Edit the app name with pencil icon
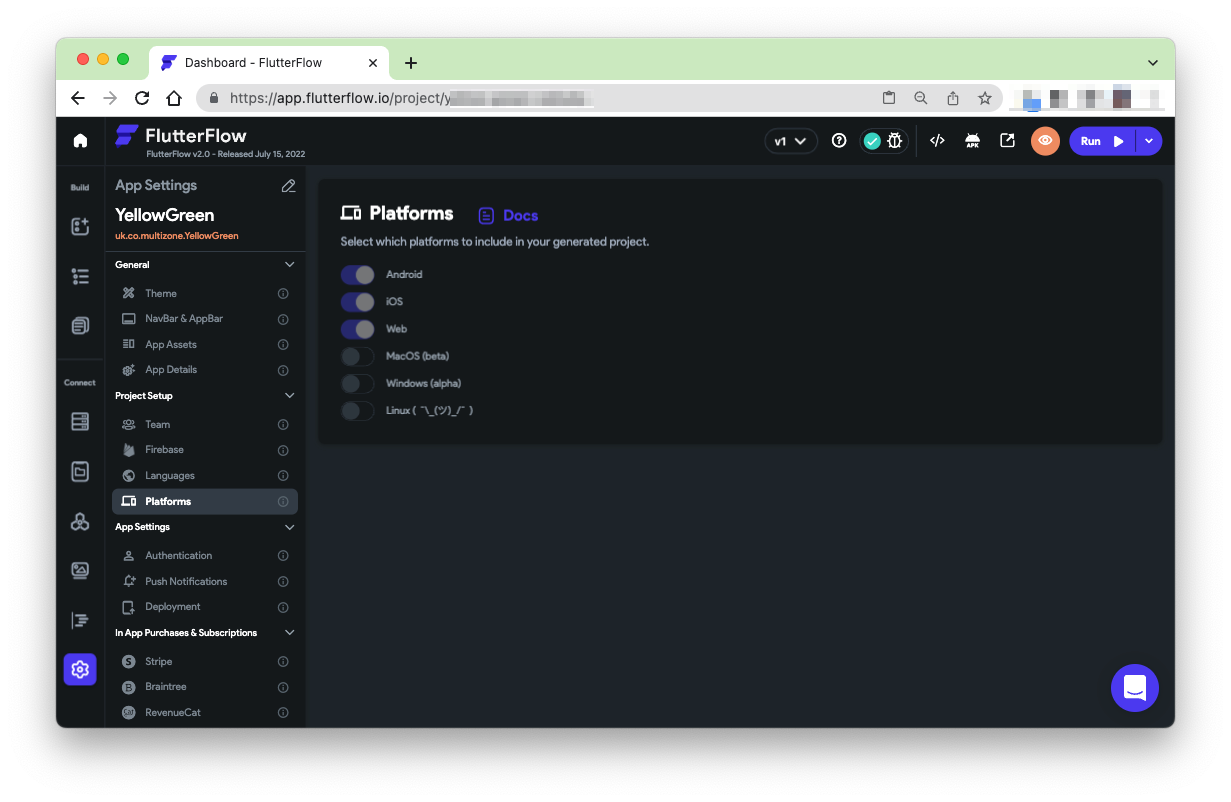1231x802 pixels. (288, 185)
